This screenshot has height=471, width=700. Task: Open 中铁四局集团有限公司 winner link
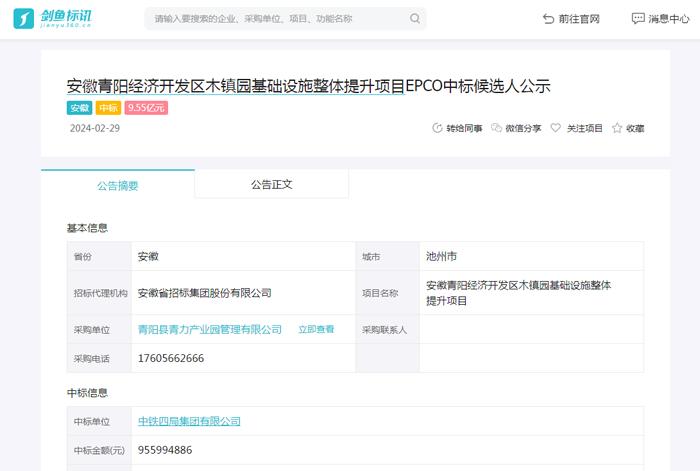189,422
